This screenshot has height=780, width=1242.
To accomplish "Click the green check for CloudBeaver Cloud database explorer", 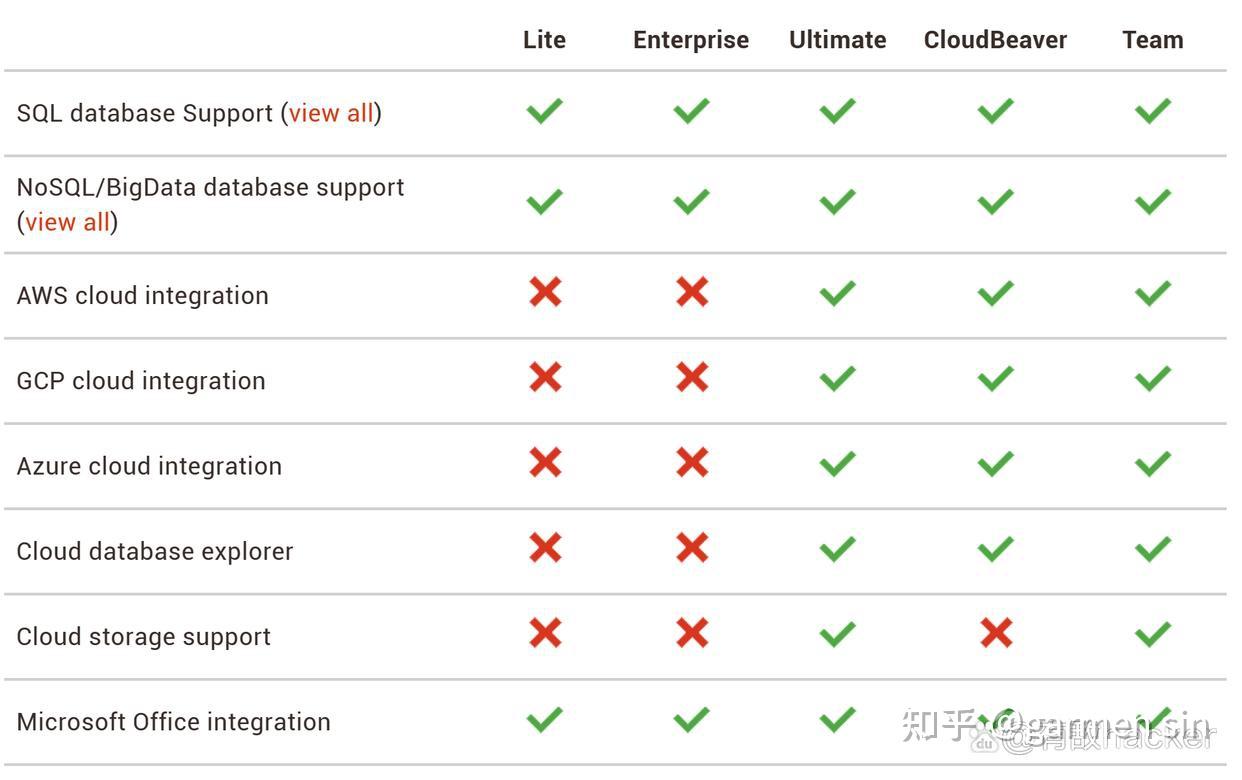I will [x=995, y=548].
